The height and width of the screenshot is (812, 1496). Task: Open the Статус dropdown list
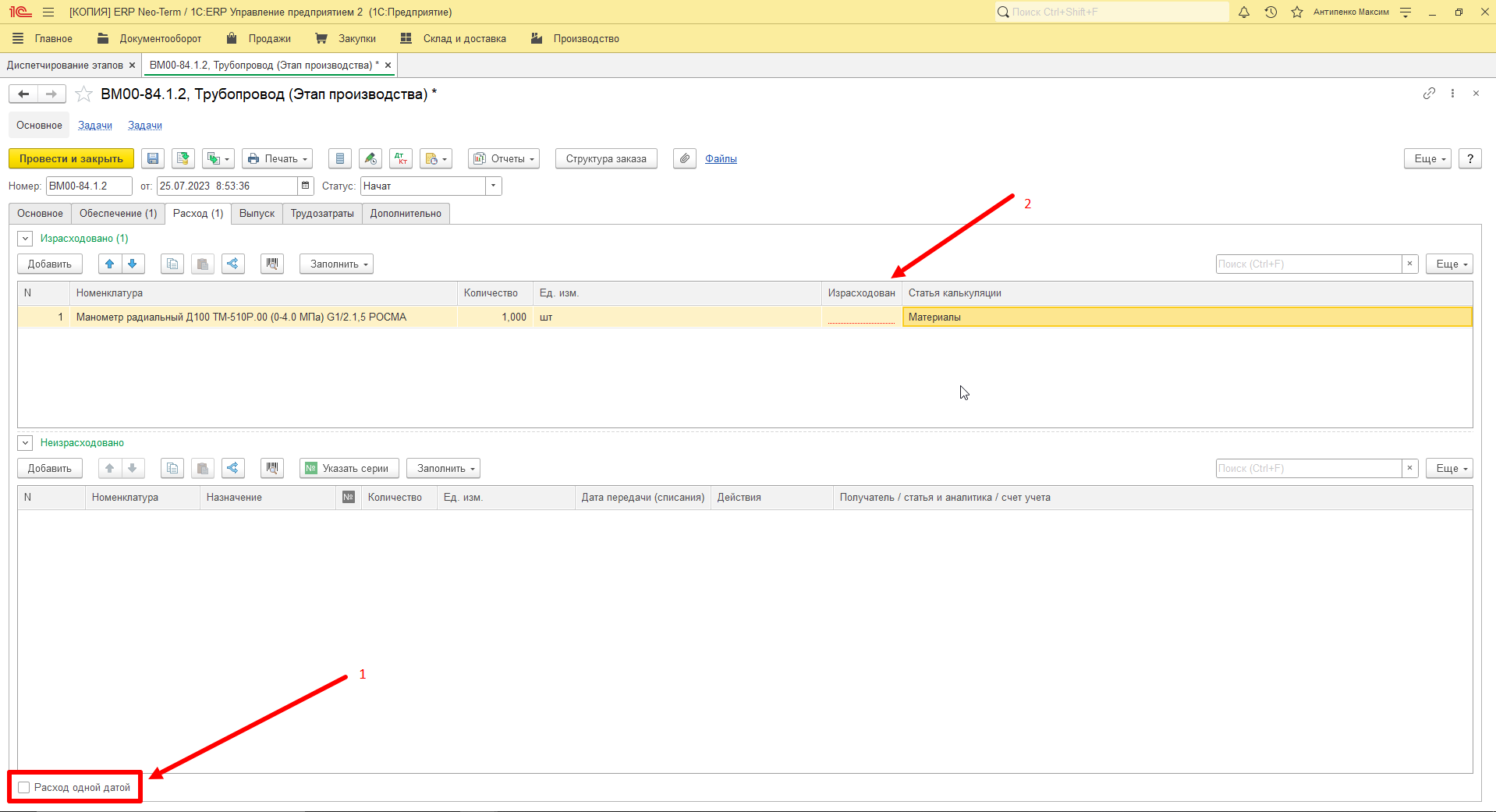(494, 186)
